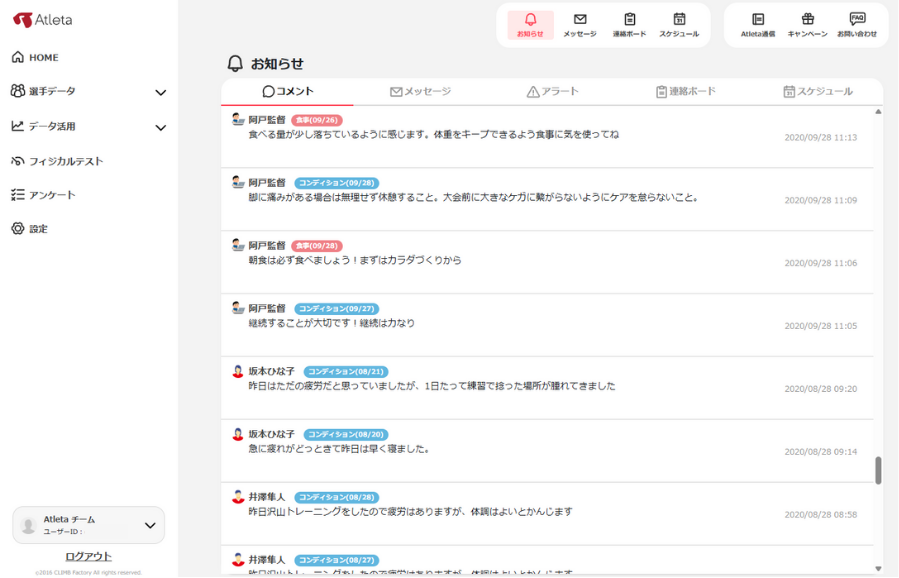Click the user avatar in account box
899x578 pixels.
click(28, 525)
